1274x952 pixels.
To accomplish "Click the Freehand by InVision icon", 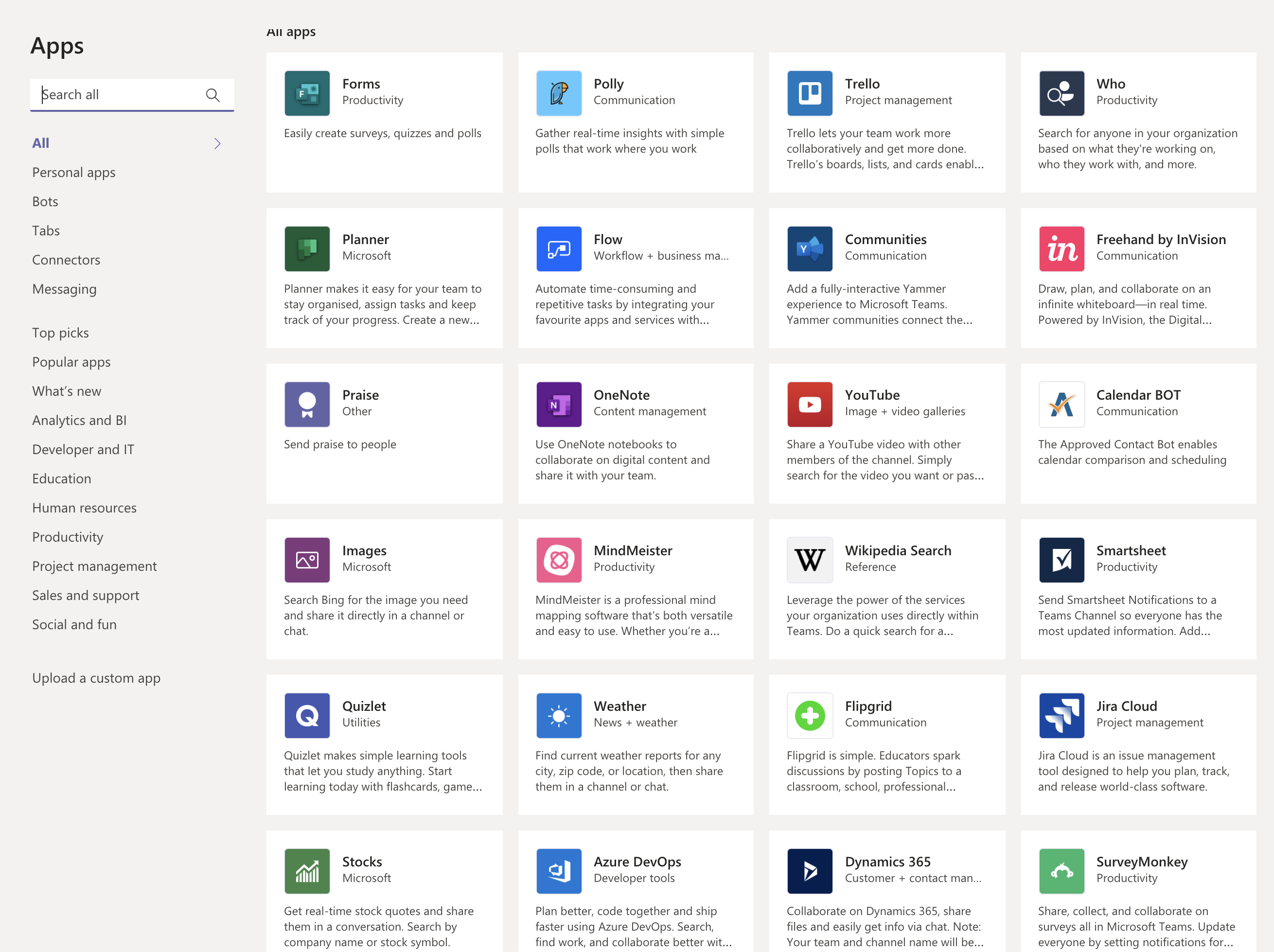I will point(1062,249).
